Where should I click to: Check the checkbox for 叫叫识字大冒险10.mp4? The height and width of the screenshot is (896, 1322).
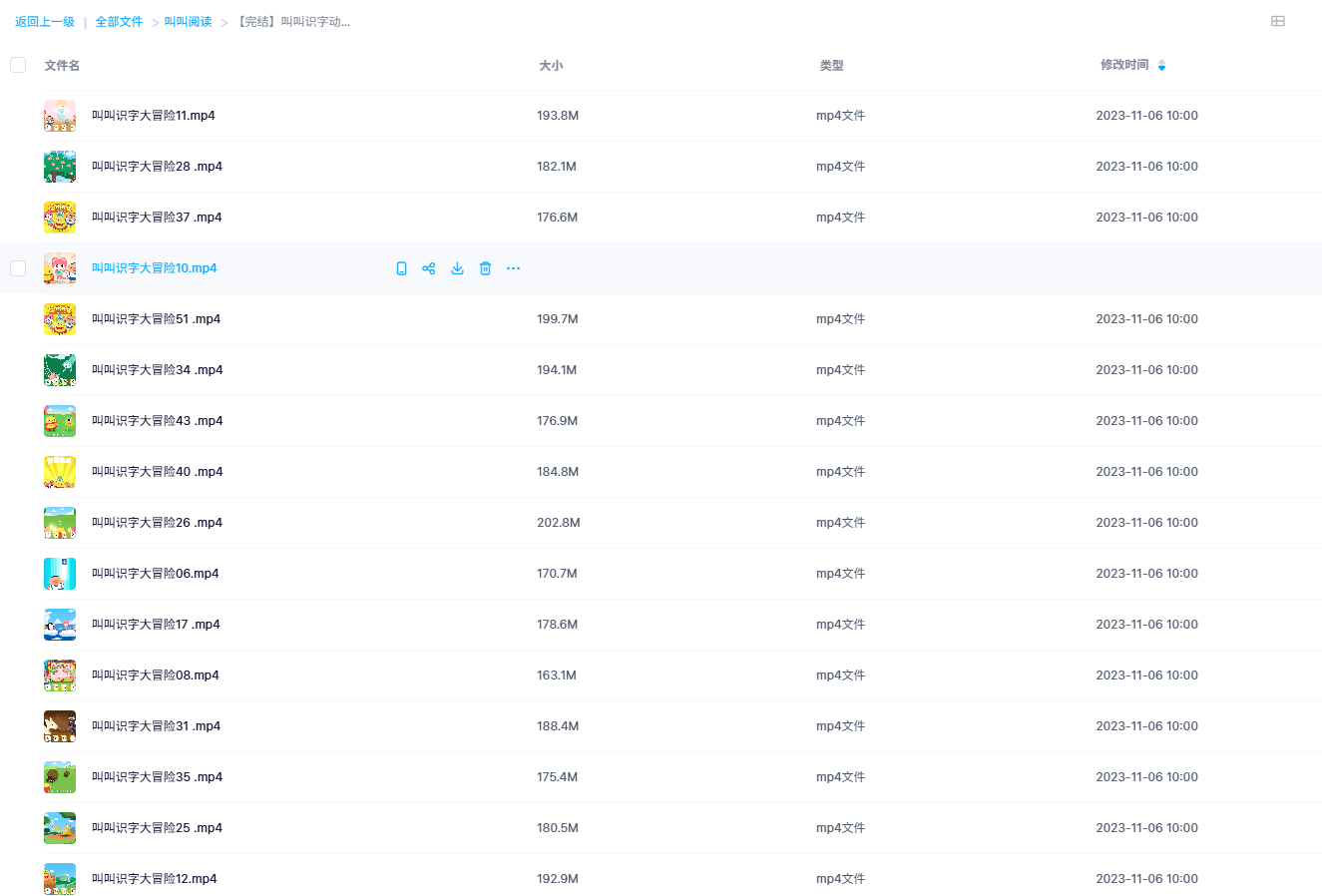coord(18,268)
